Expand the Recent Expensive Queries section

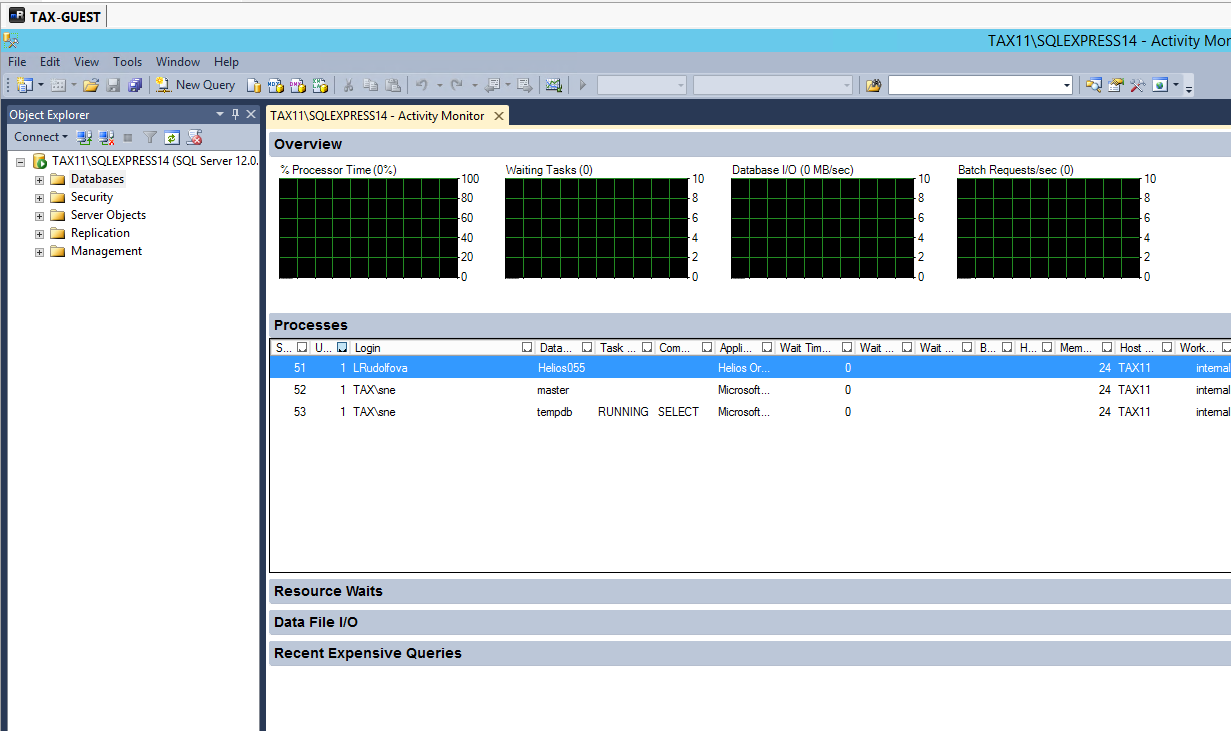point(367,653)
